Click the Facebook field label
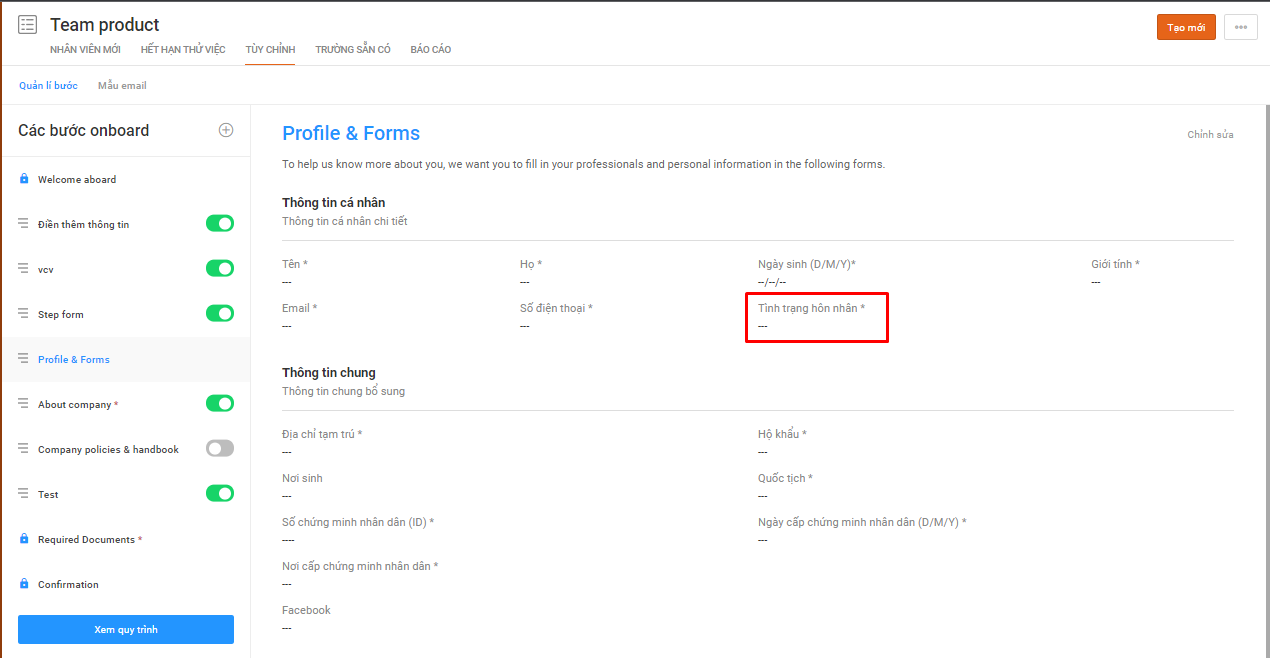This screenshot has height=658, width=1270. click(306, 610)
